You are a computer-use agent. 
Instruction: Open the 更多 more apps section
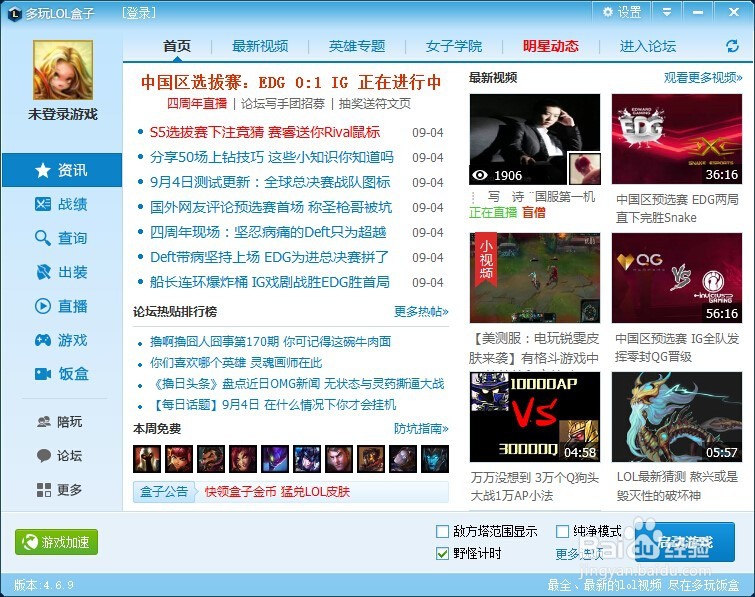point(60,490)
